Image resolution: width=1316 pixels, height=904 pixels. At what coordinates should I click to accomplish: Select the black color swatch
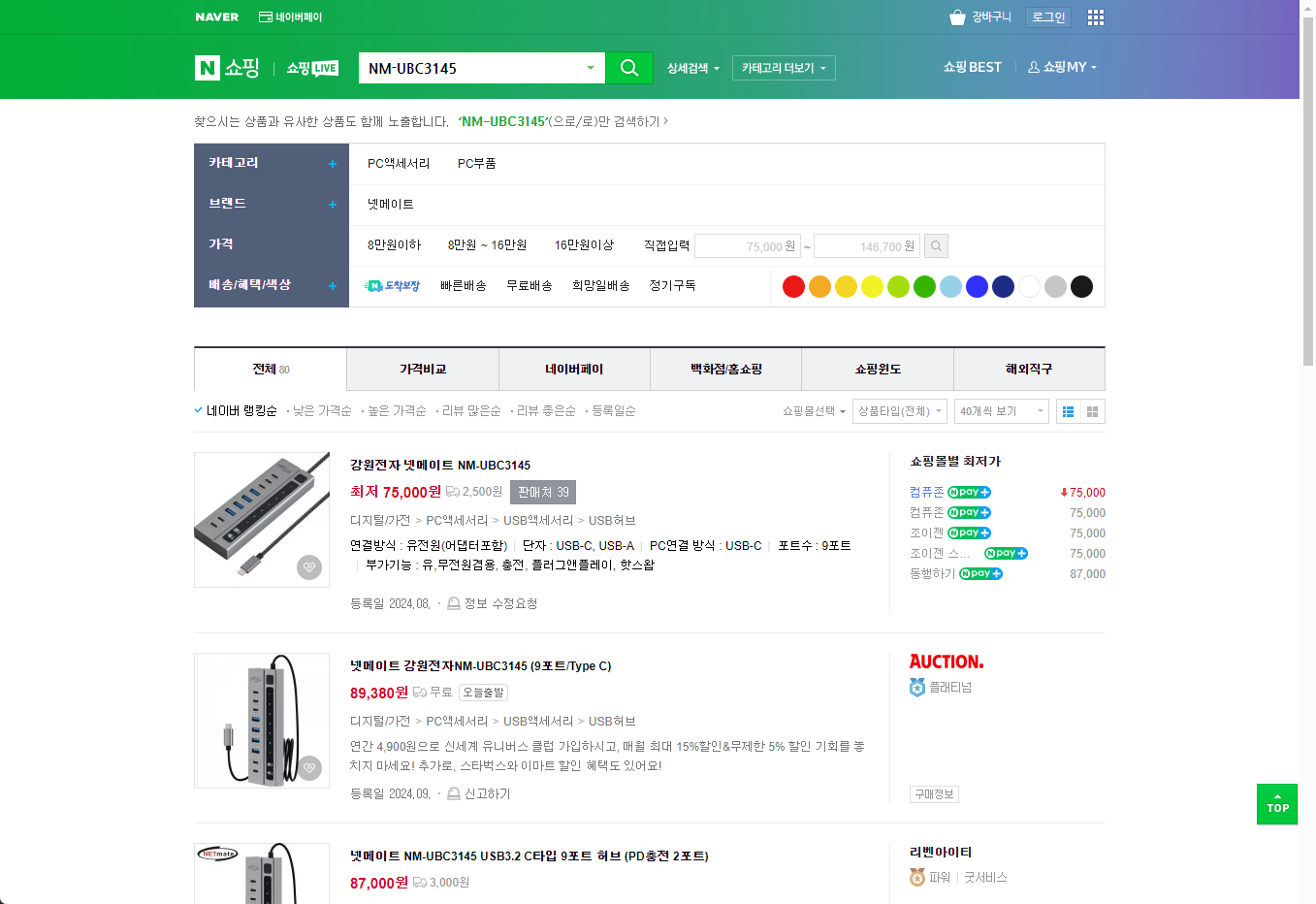[1081, 286]
